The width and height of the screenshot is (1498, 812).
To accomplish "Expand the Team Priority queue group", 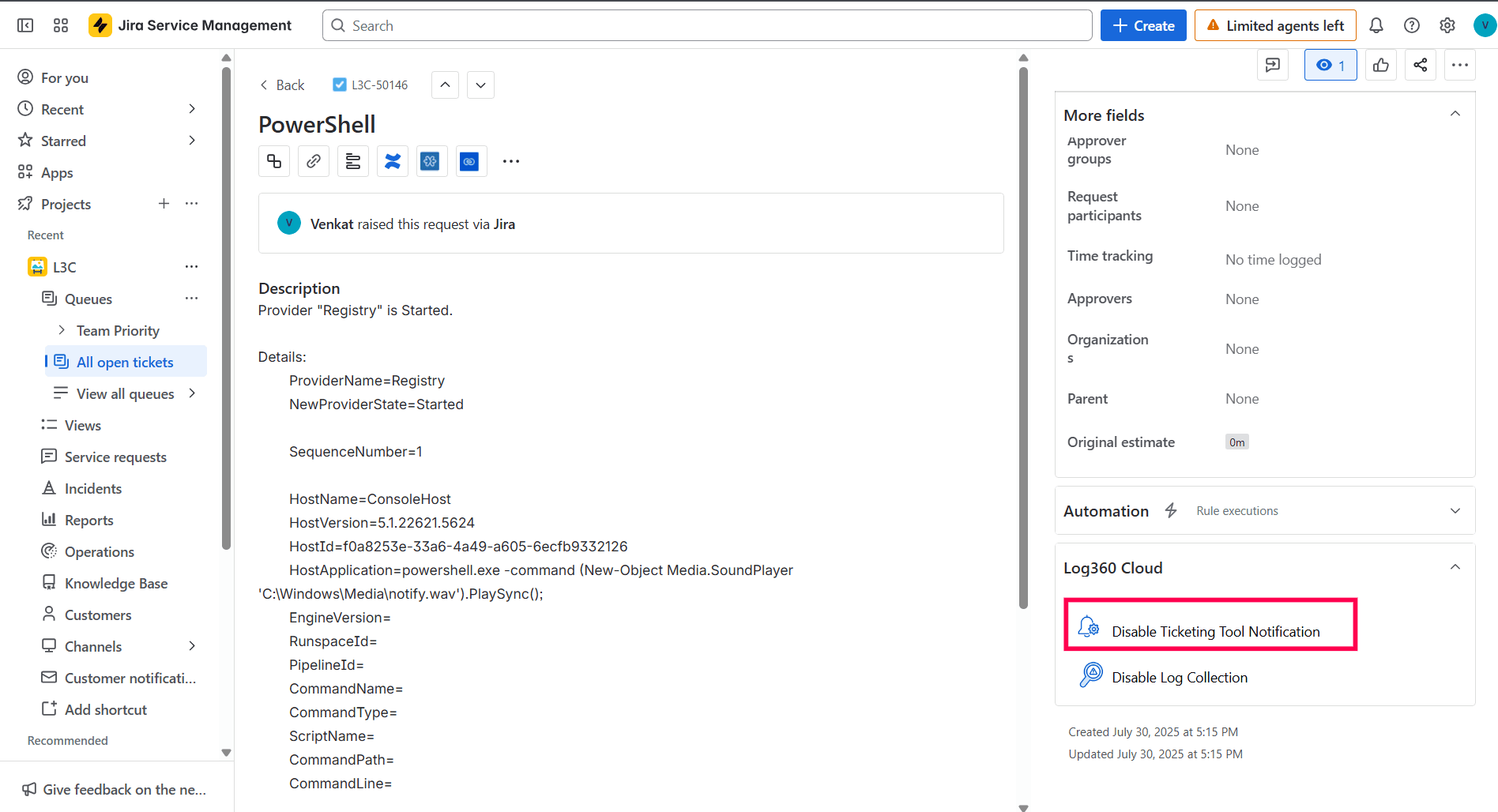I will pyautogui.click(x=62, y=330).
